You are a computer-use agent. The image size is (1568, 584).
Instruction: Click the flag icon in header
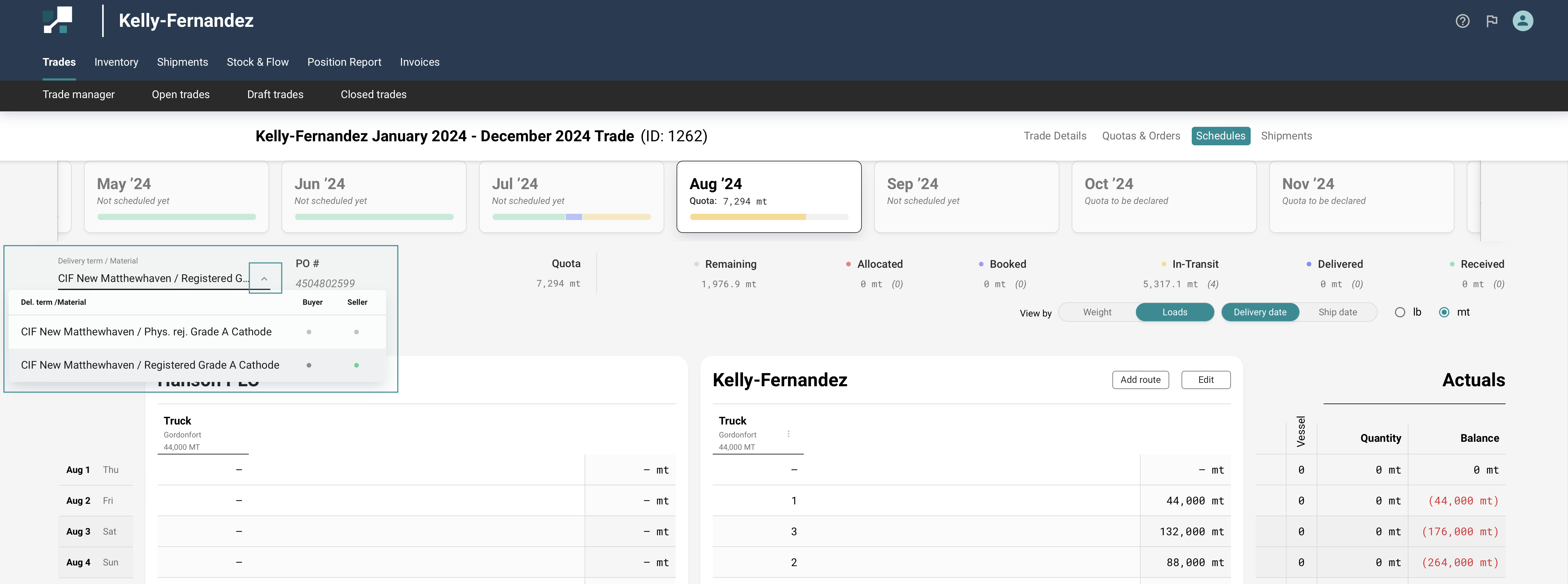pos(1491,21)
